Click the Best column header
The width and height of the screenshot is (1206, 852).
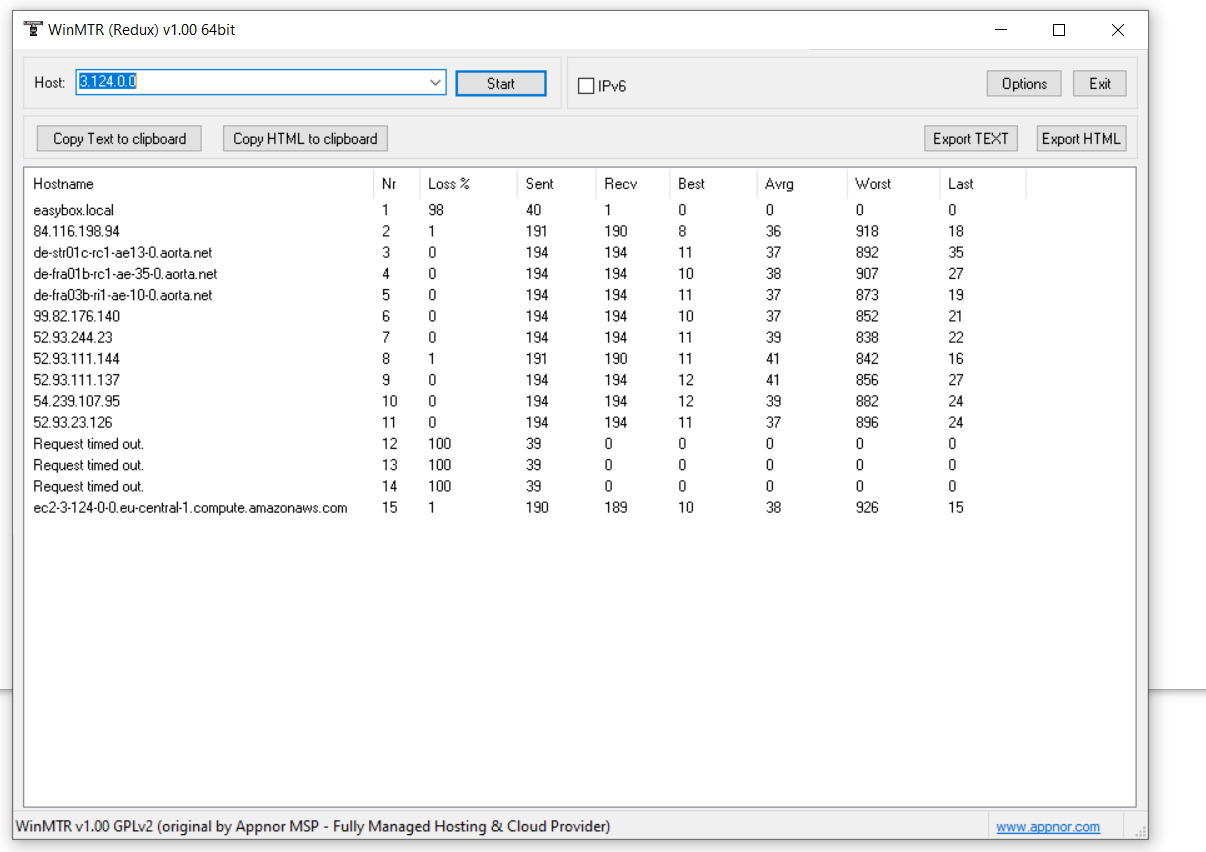click(712, 184)
